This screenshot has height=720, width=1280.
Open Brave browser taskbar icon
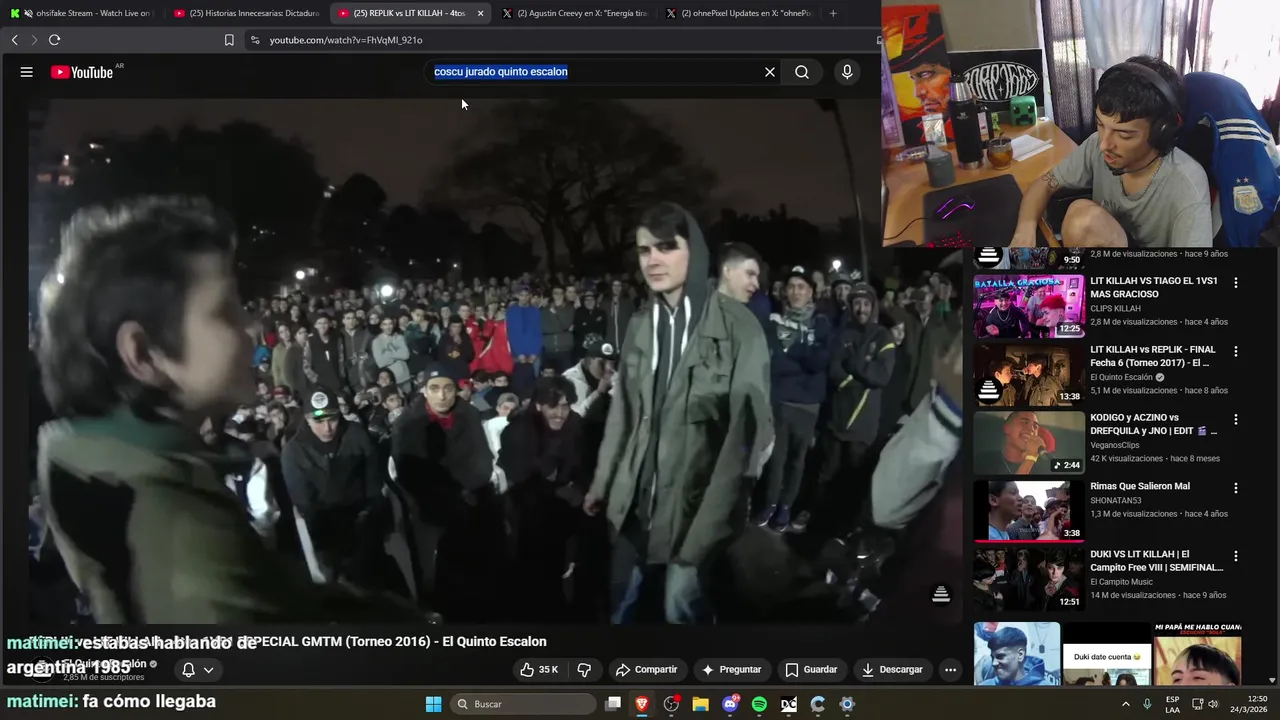[642, 704]
